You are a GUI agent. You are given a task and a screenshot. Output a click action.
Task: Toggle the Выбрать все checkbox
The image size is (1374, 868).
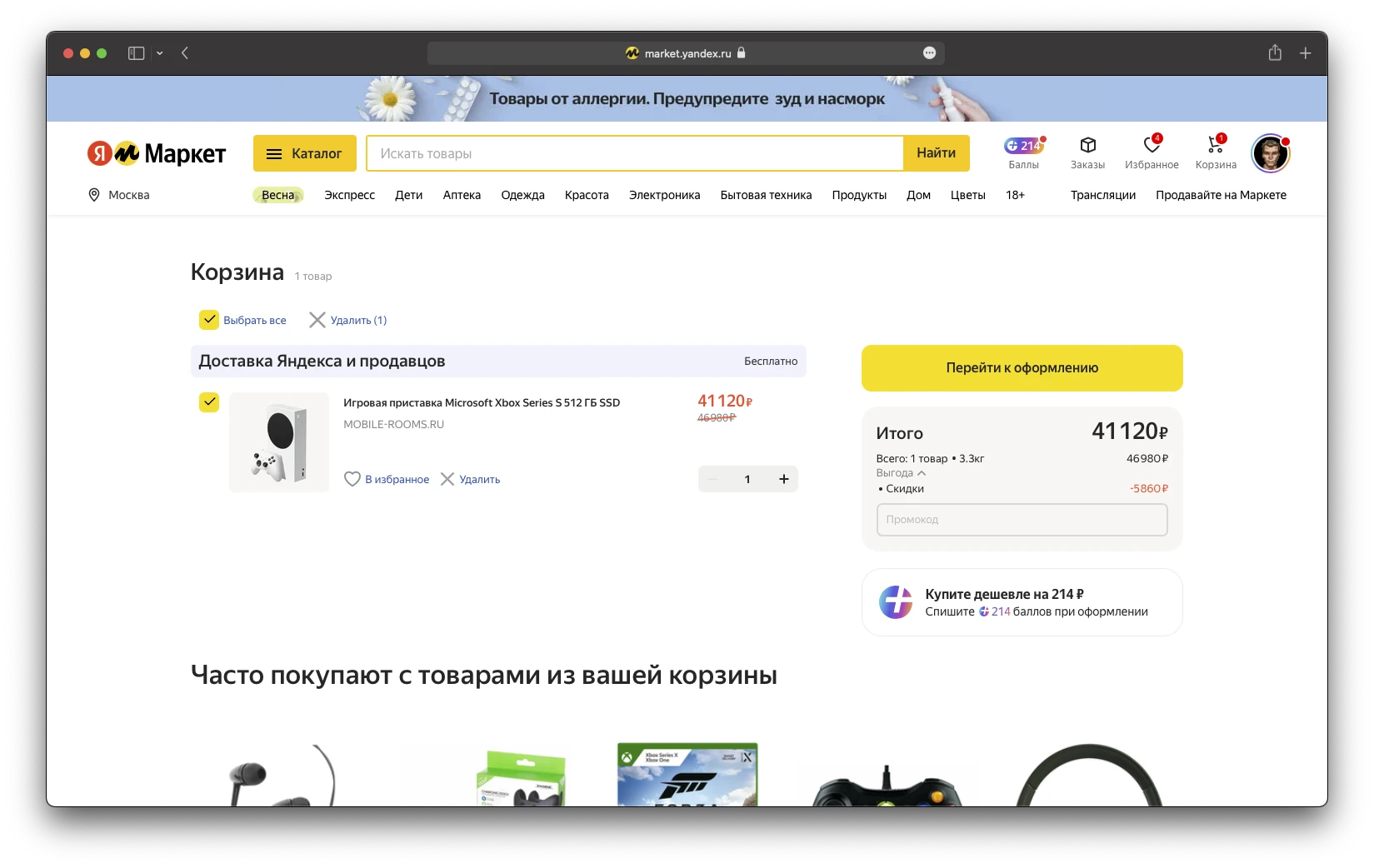click(x=209, y=320)
